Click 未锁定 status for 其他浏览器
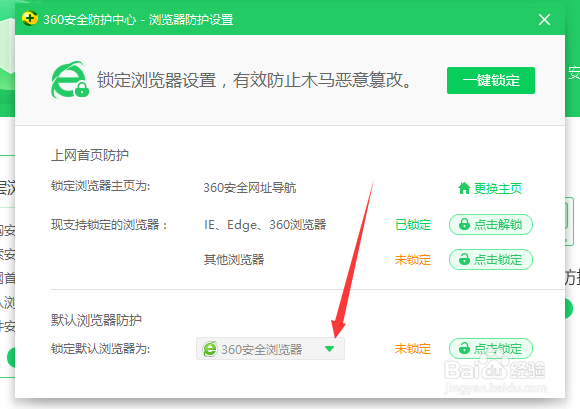580x409 pixels. click(x=413, y=260)
